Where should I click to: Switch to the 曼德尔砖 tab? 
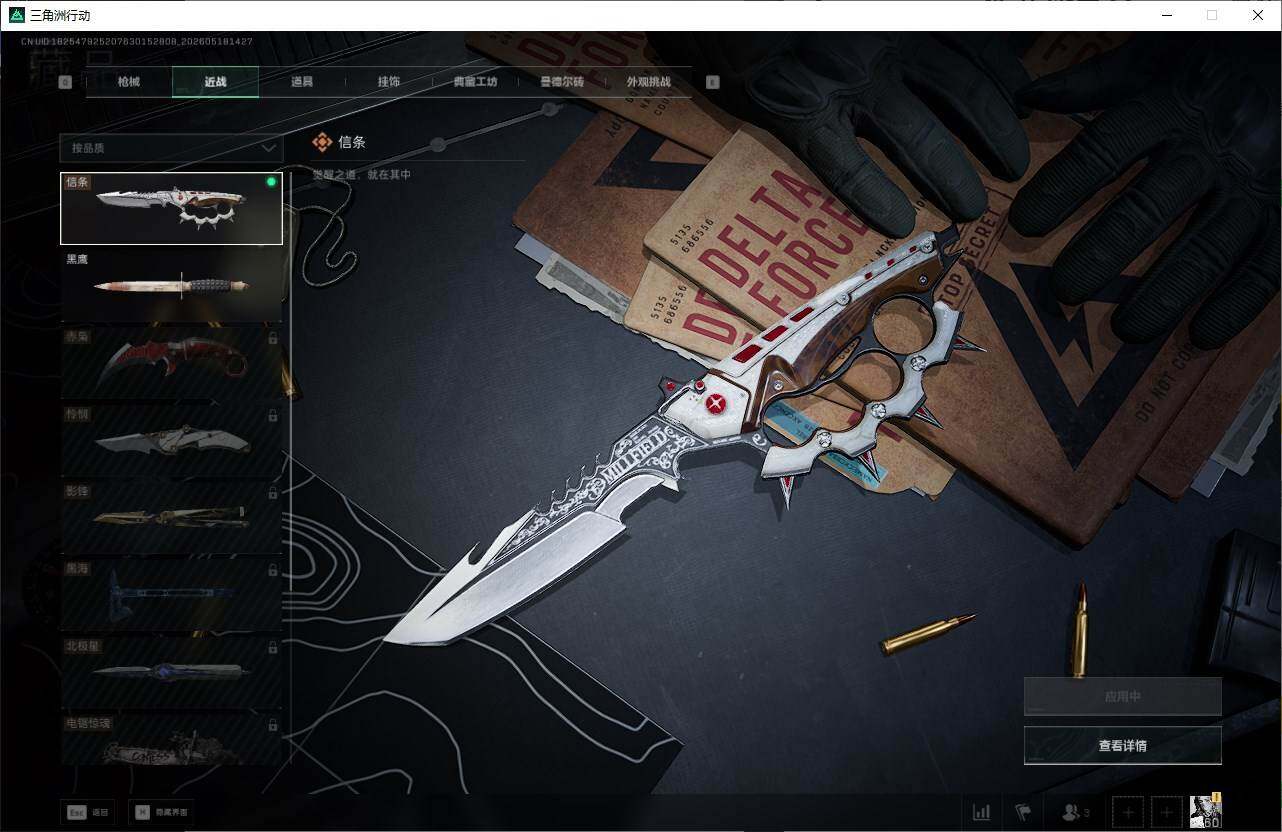562,82
